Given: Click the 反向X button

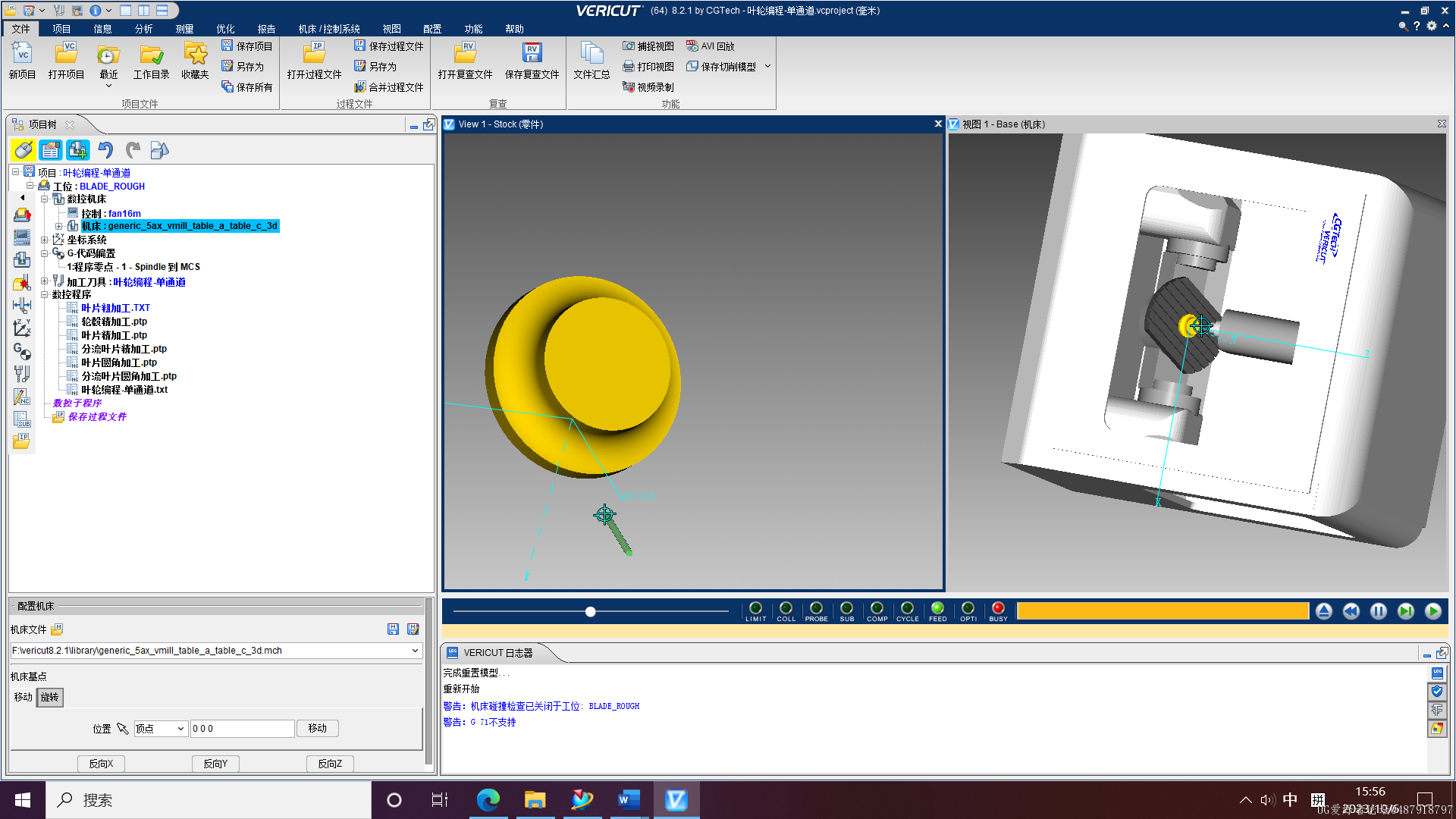Looking at the screenshot, I should [101, 764].
